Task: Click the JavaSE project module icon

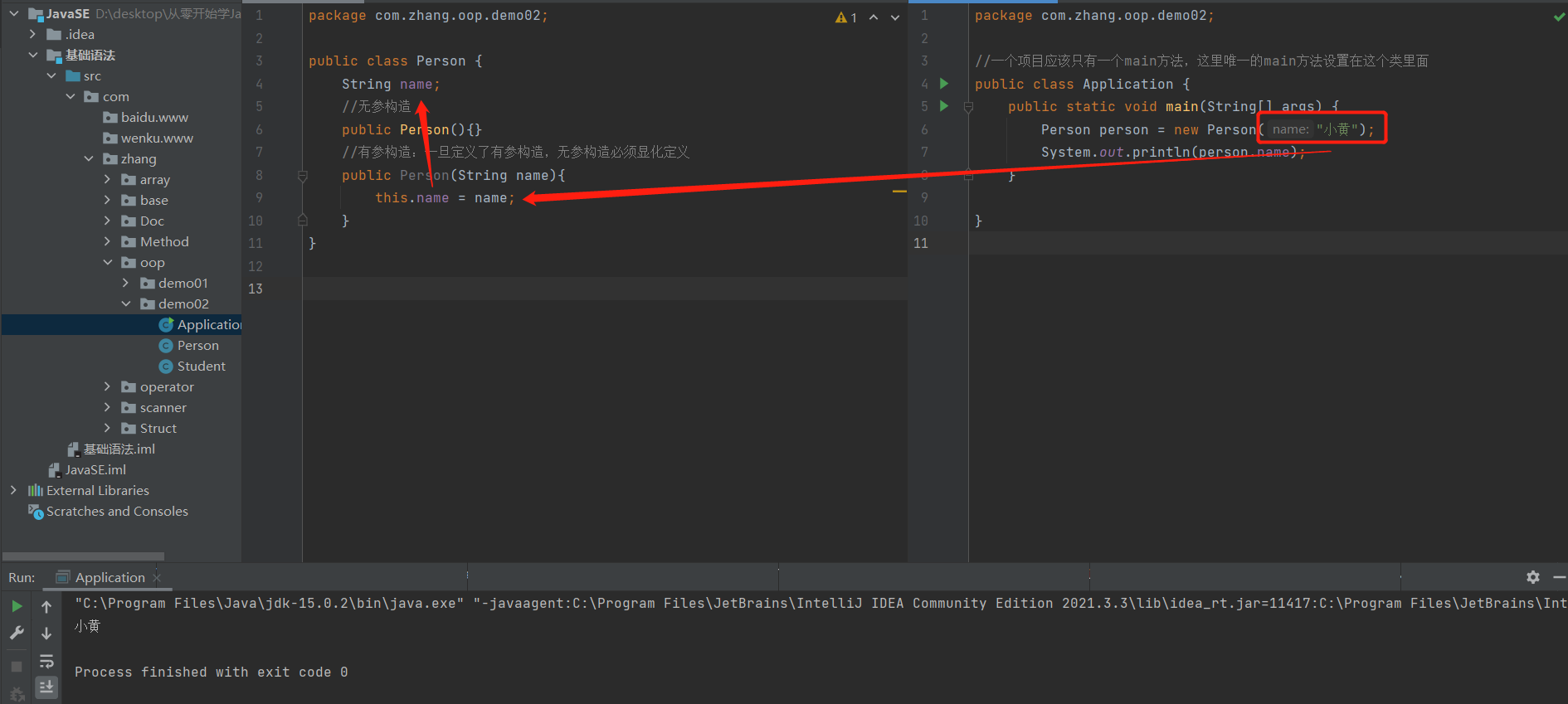Action: [x=36, y=13]
